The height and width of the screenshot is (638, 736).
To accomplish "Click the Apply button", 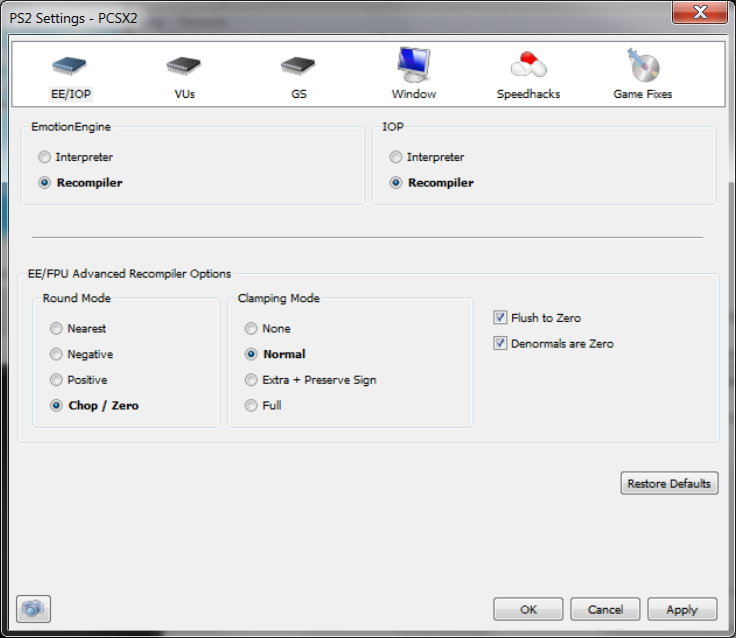I will [x=682, y=609].
